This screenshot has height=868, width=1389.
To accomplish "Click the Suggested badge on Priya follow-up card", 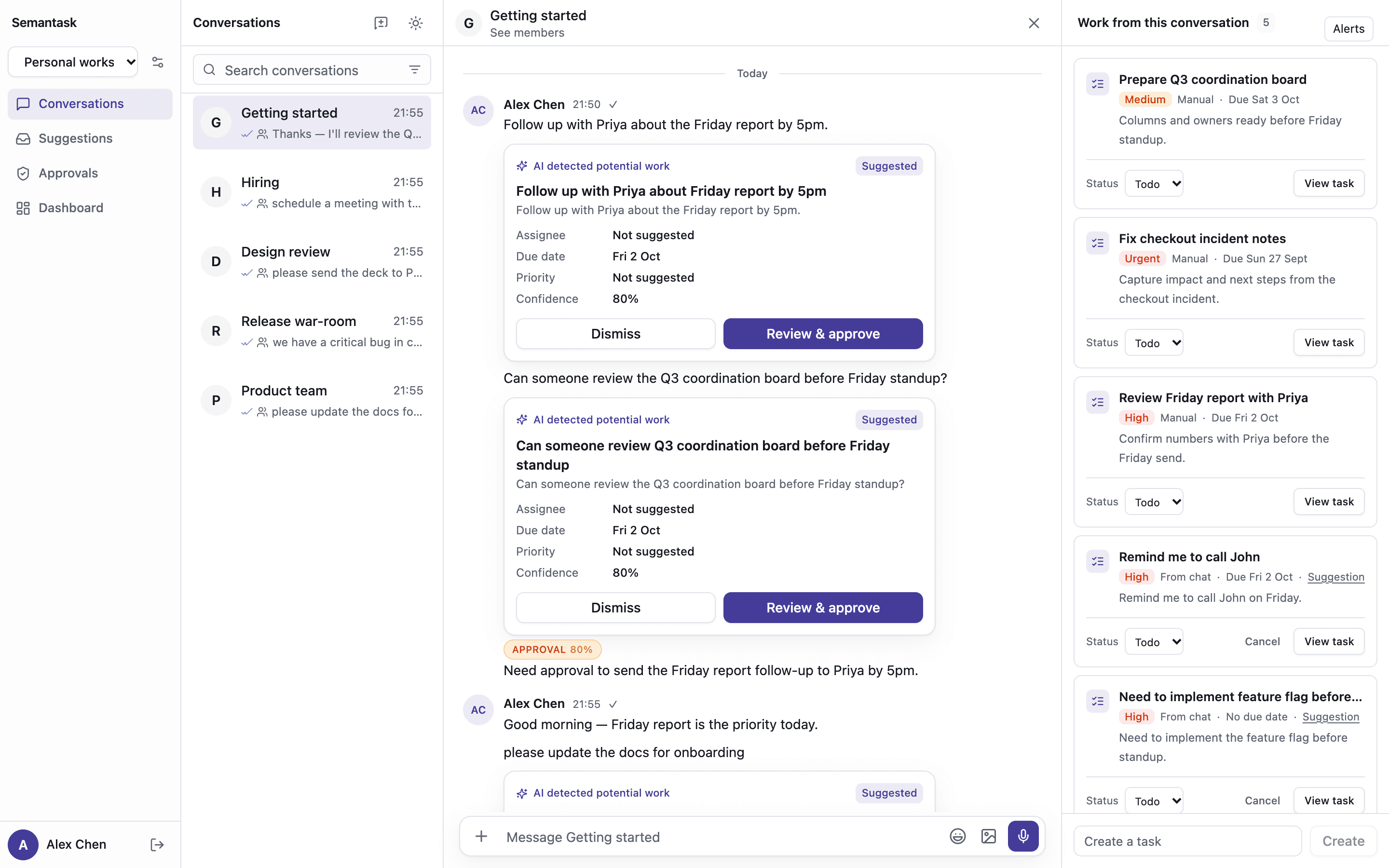I will [x=888, y=166].
